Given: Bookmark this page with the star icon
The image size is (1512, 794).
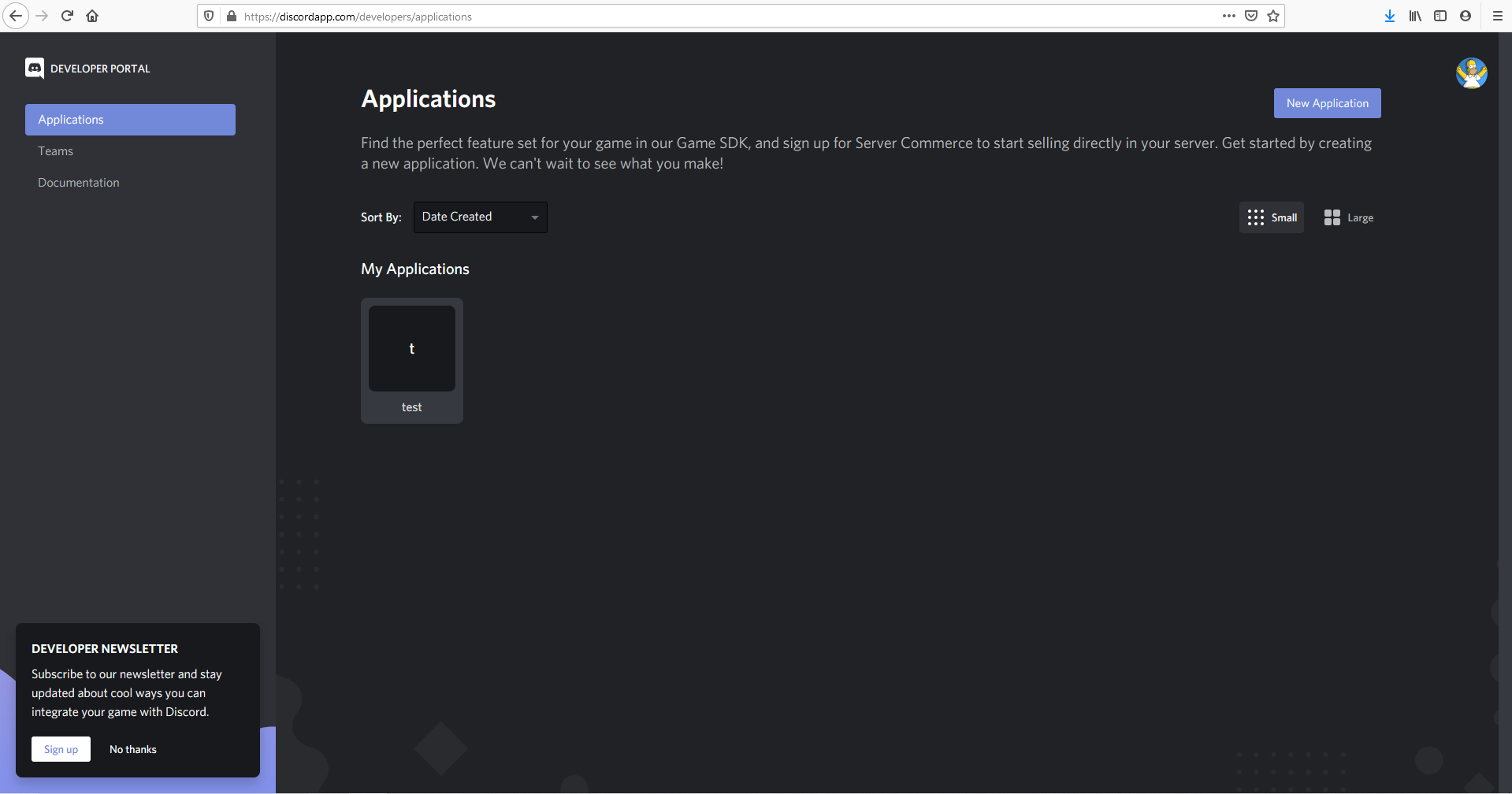Looking at the screenshot, I should click(x=1273, y=16).
